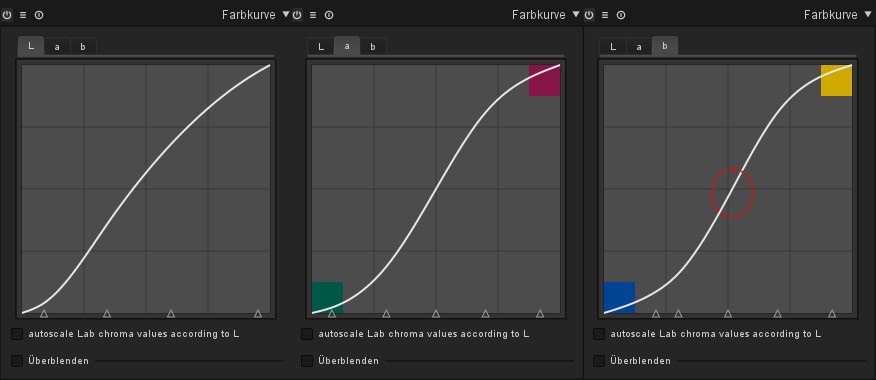
Task: Click first node triangle below the b curve
Action: click(x=656, y=314)
